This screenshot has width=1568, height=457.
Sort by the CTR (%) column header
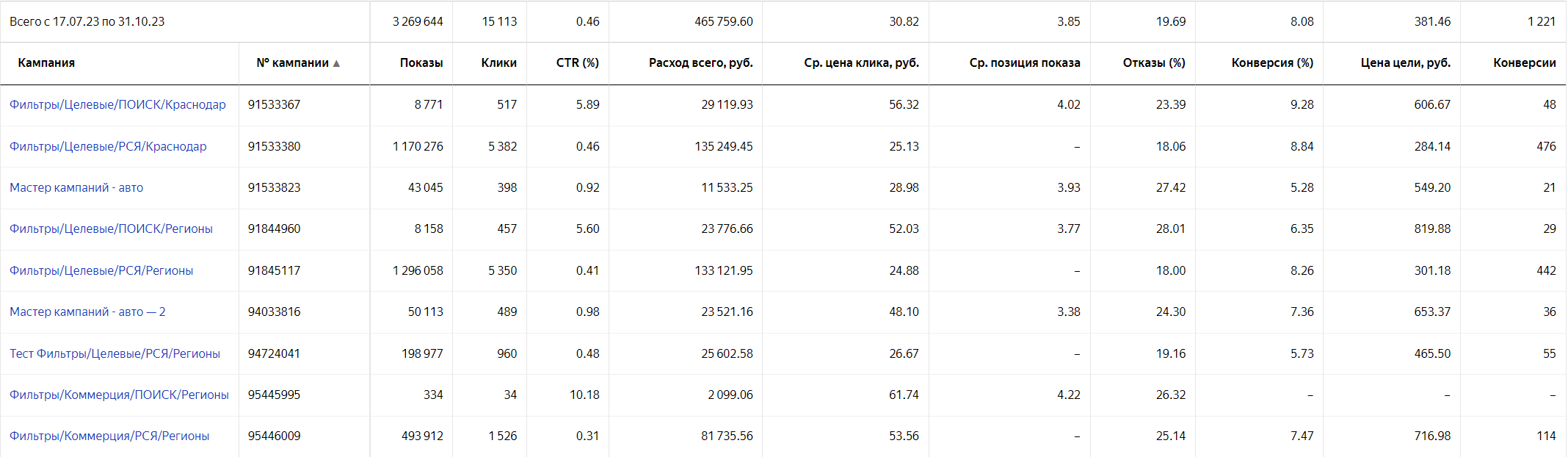tap(577, 63)
